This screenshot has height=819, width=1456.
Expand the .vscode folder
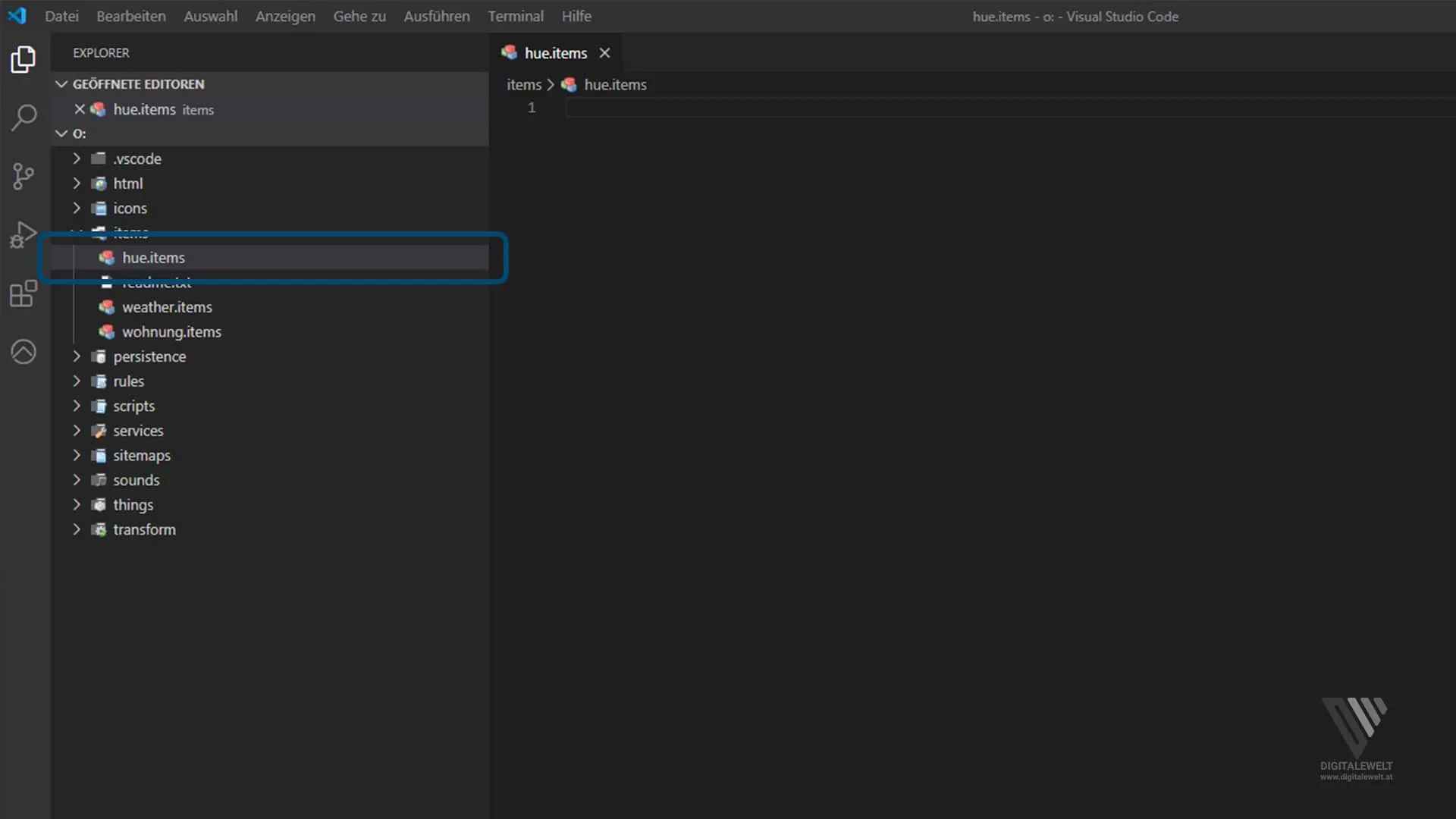77,158
